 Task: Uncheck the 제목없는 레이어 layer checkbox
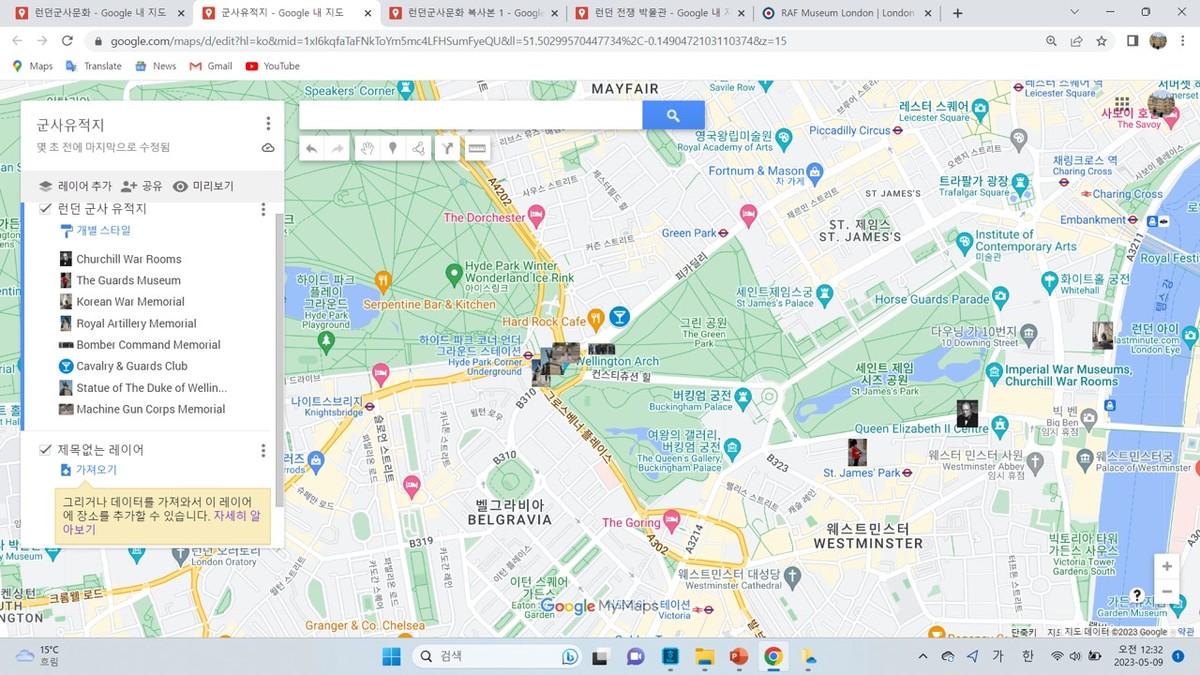point(45,449)
